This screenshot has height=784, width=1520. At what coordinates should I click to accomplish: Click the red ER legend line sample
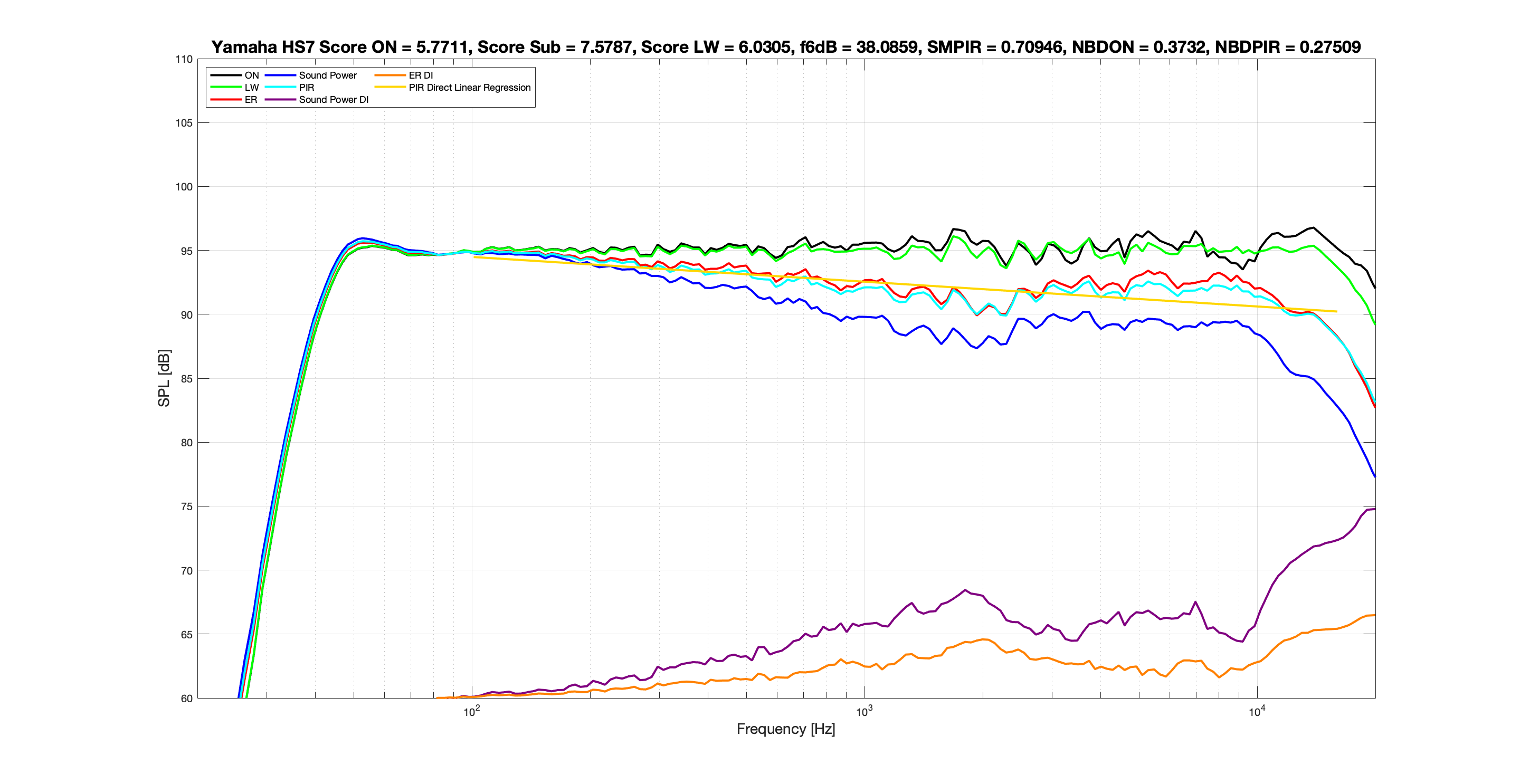click(226, 100)
